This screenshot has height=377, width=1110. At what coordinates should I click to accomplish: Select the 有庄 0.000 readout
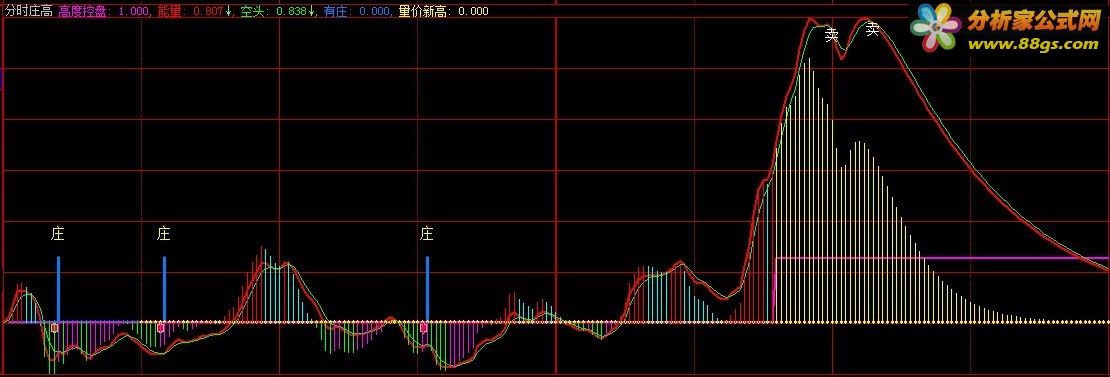pyautogui.click(x=357, y=11)
